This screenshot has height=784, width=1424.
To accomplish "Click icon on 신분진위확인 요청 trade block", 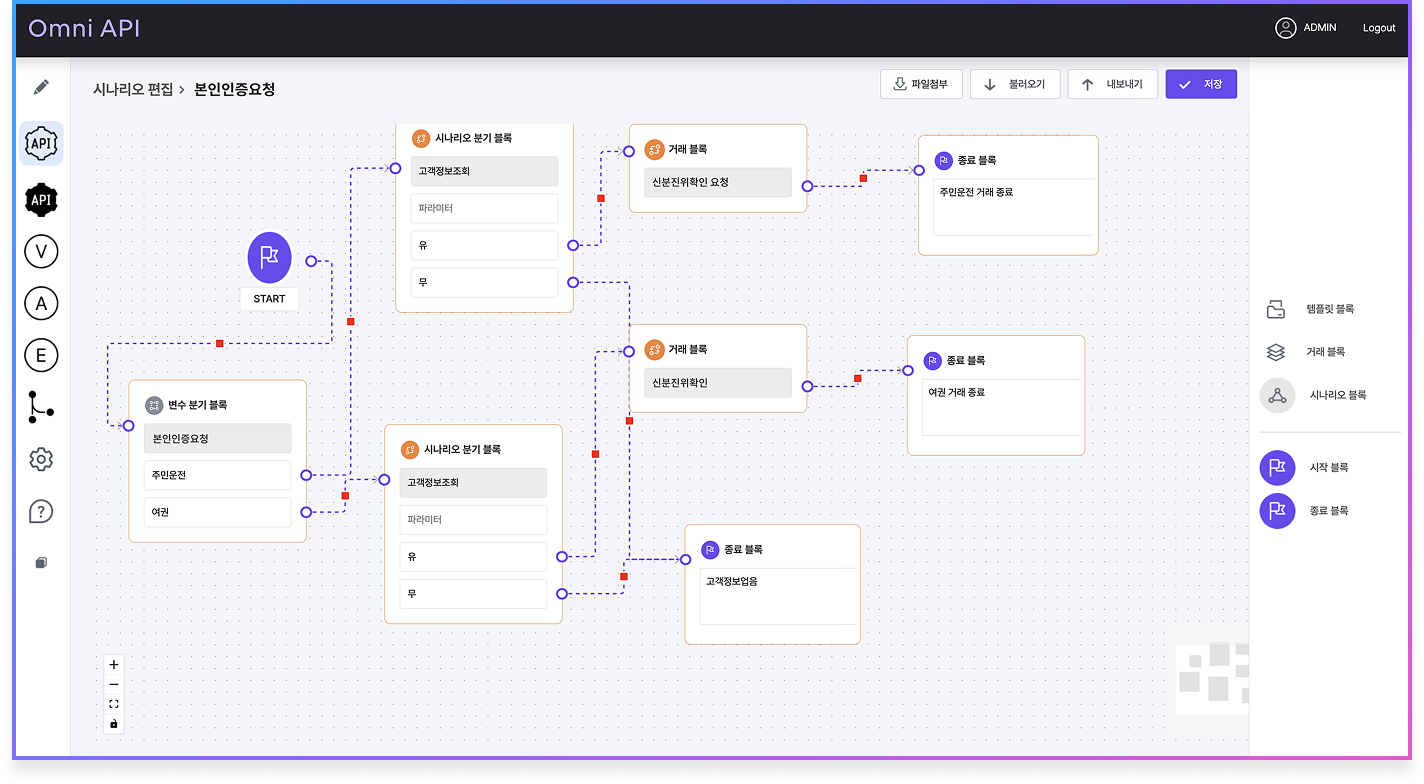I will point(654,149).
